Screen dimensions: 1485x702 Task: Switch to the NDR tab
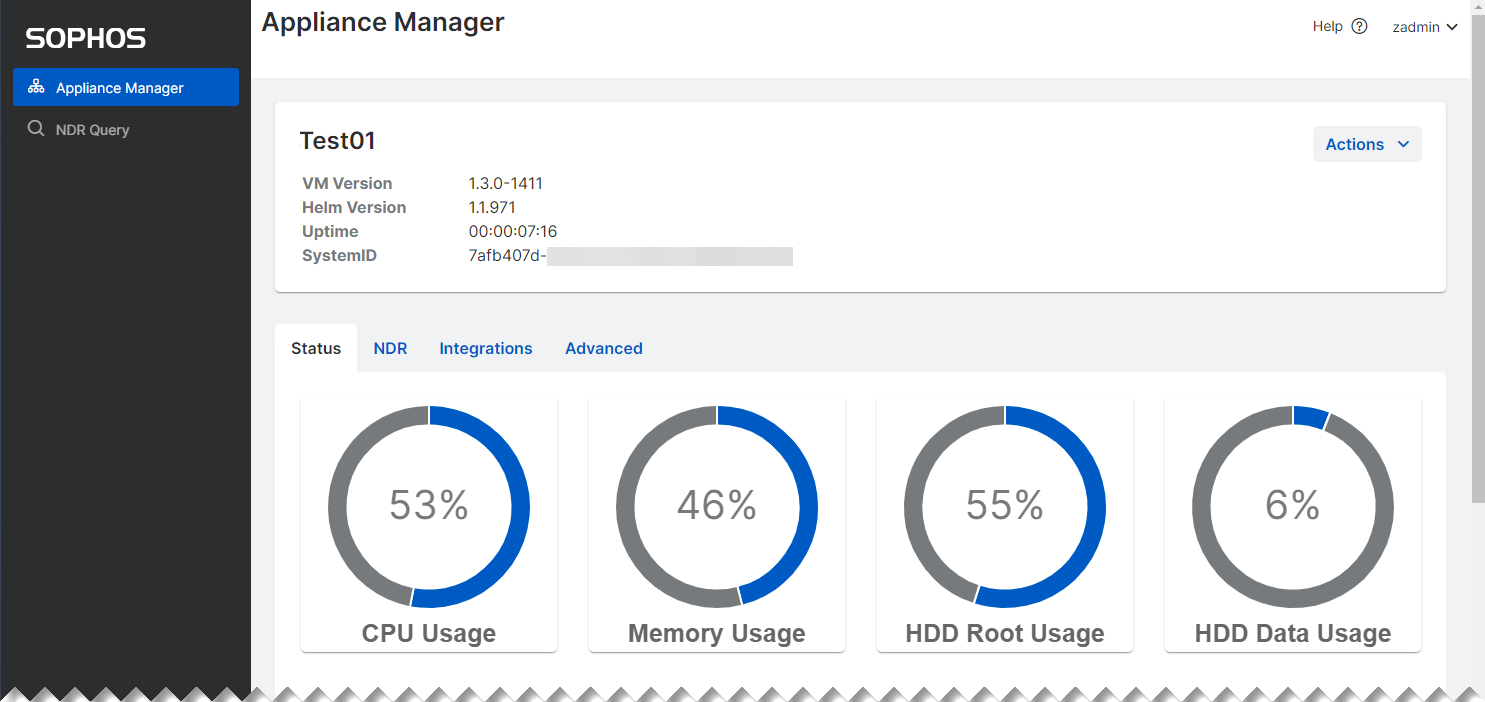[390, 348]
